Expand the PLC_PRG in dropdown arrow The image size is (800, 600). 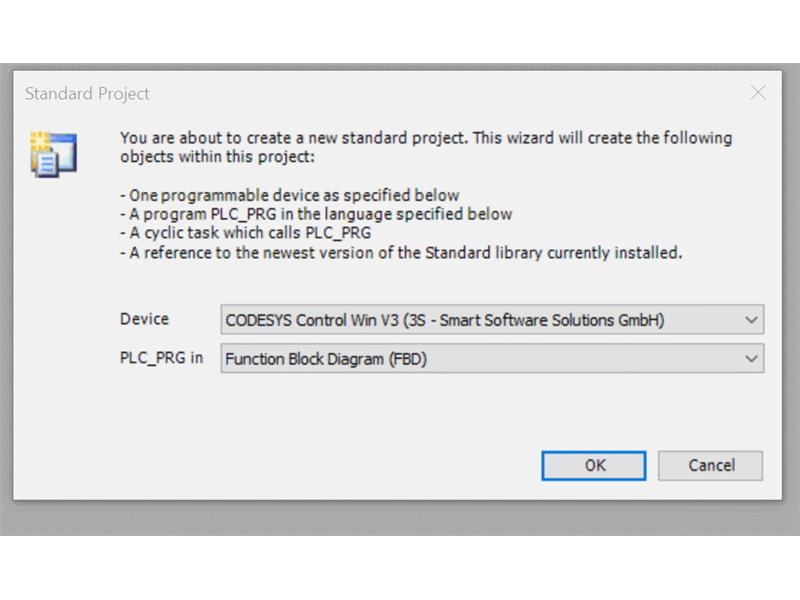751,359
